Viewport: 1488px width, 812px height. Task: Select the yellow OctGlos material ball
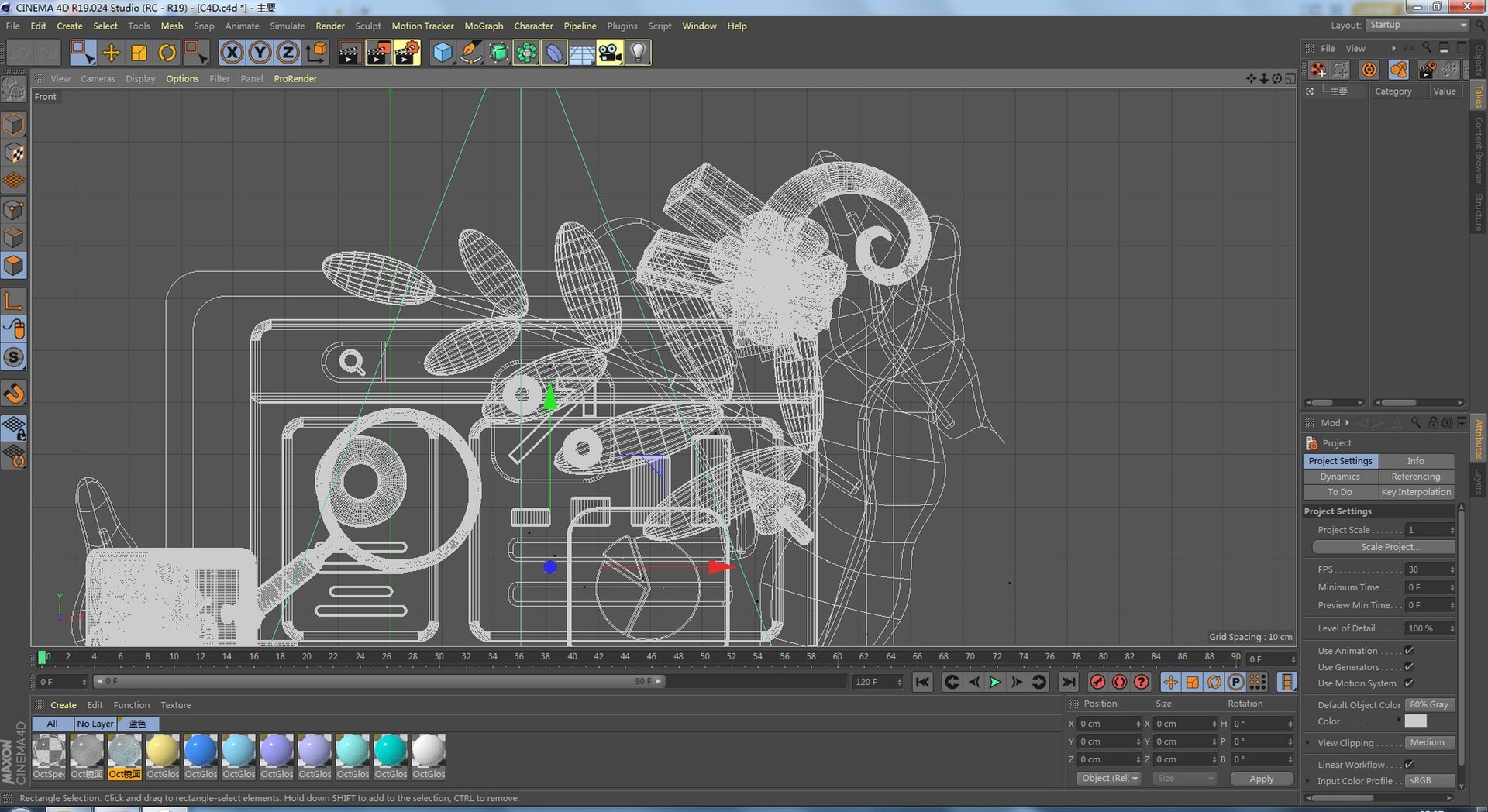pyautogui.click(x=163, y=751)
